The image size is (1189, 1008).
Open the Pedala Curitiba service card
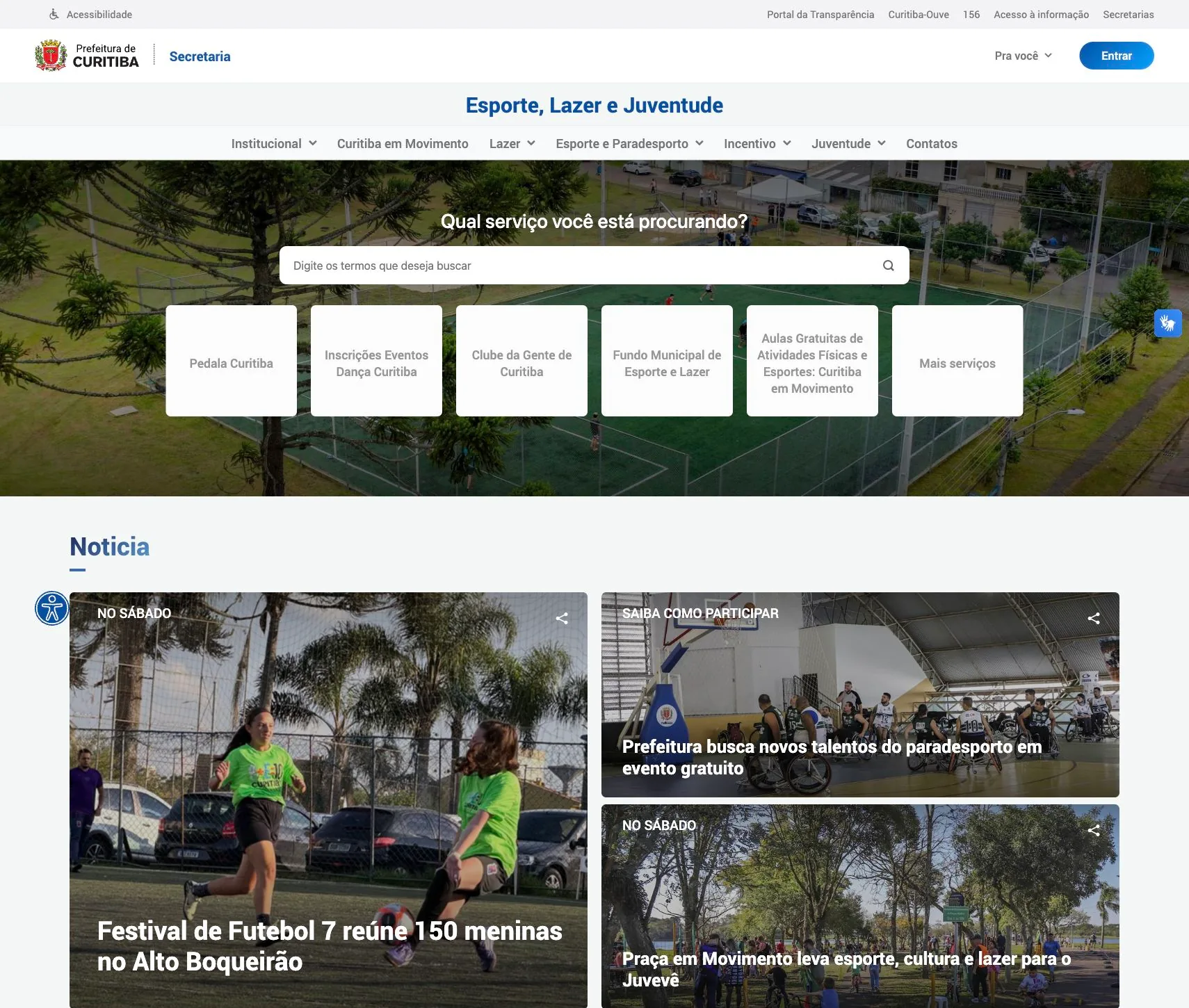coord(232,361)
